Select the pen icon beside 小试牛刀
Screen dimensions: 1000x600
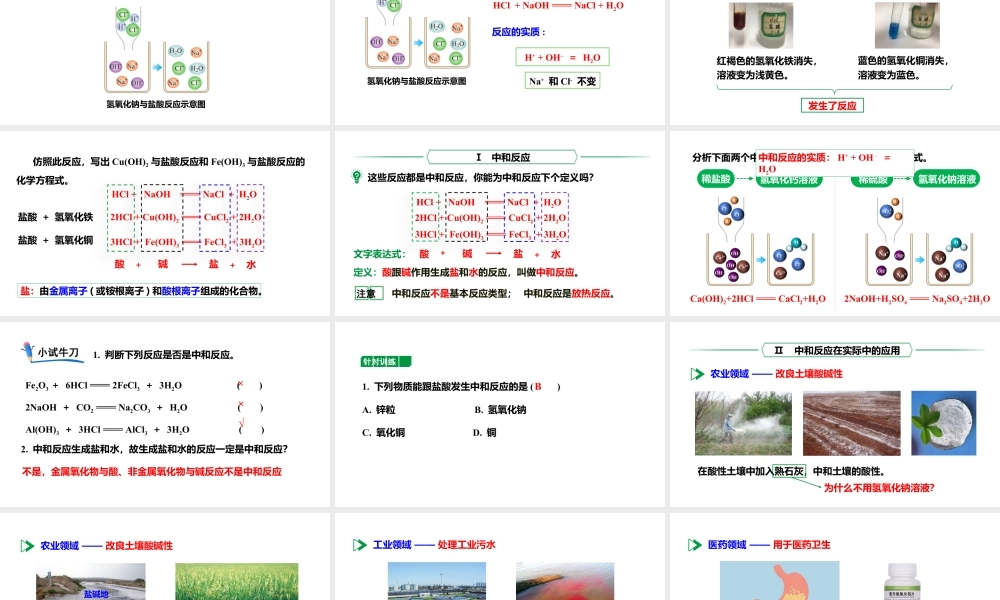click(x=29, y=352)
